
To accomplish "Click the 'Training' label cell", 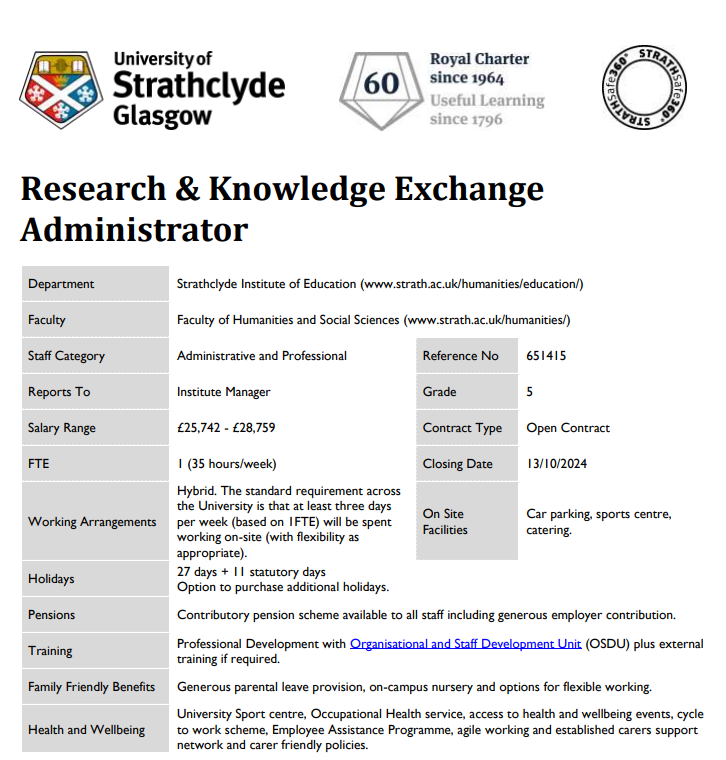I will click(95, 650).
